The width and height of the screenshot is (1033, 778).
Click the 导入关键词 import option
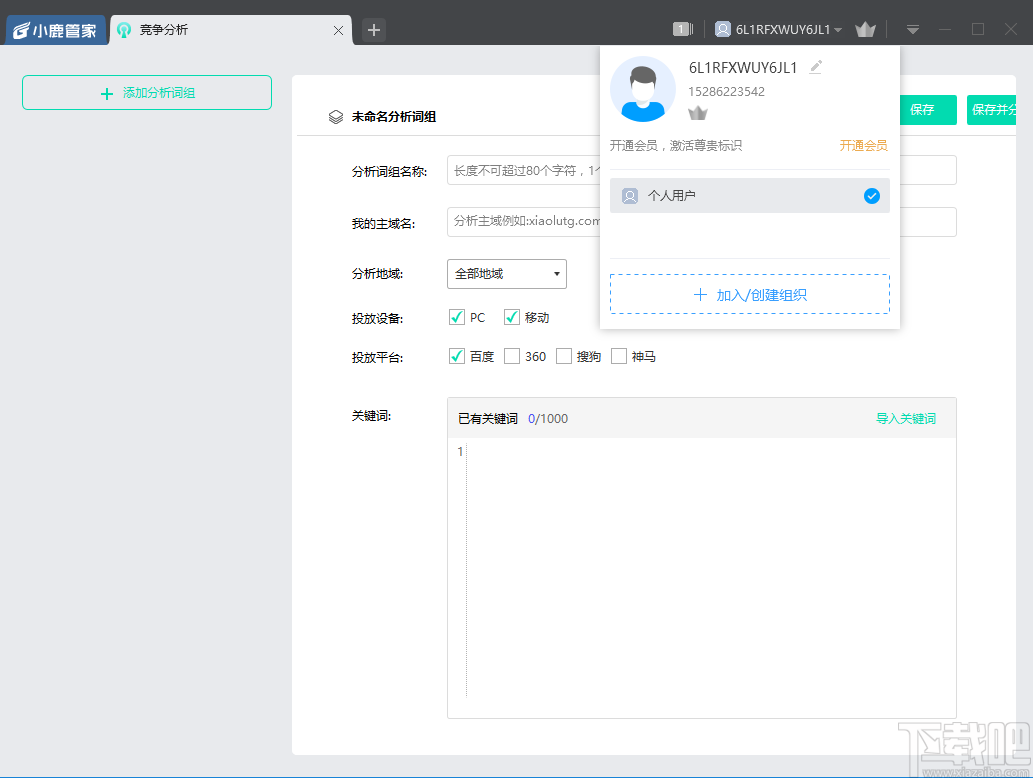click(x=906, y=418)
